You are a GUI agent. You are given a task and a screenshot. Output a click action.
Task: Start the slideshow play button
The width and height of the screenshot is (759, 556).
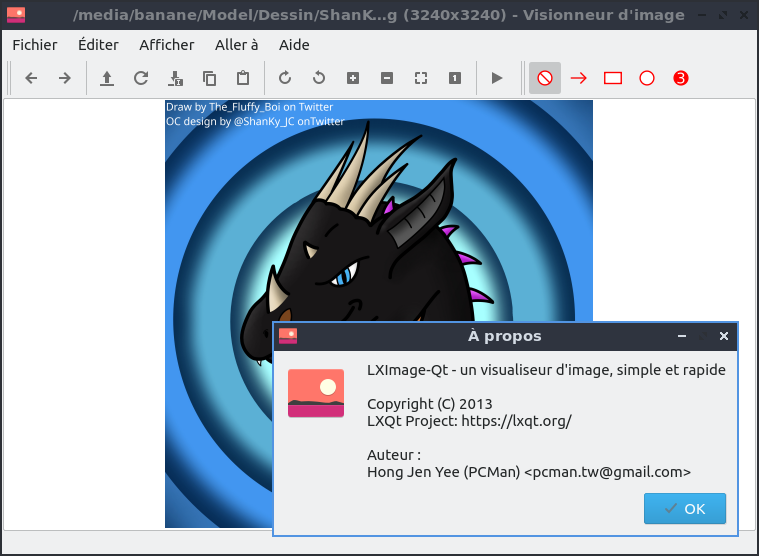[x=497, y=78]
